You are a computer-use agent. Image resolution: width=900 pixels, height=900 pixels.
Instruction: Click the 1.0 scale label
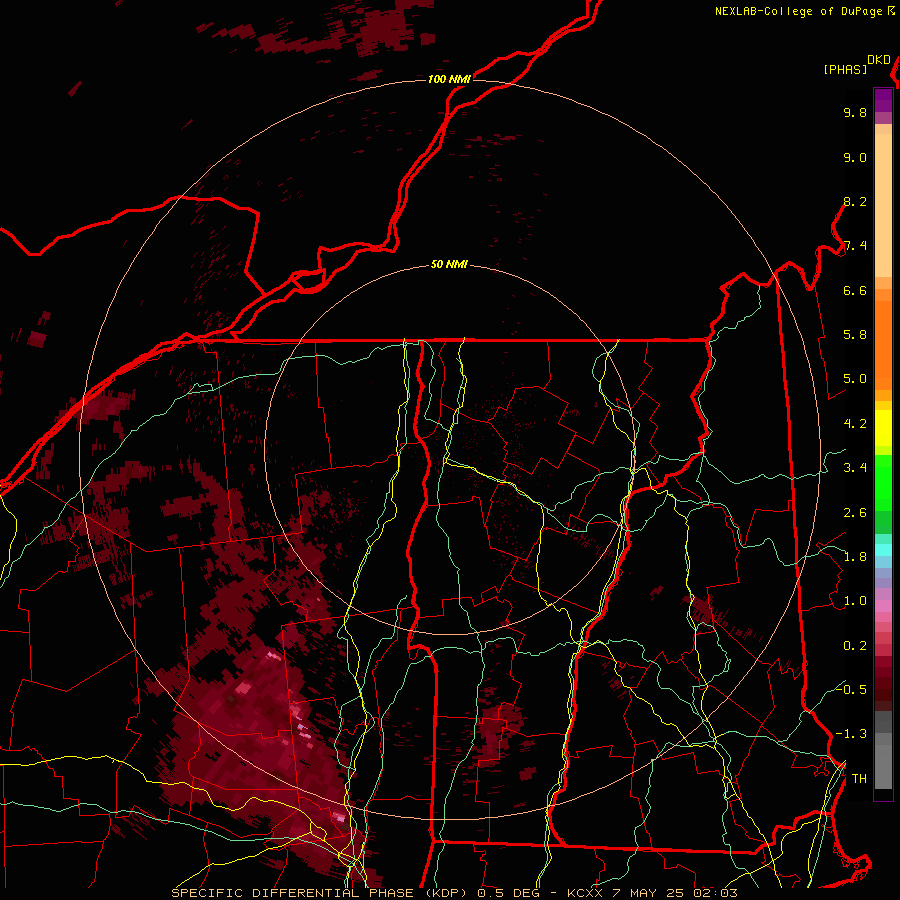(x=855, y=601)
